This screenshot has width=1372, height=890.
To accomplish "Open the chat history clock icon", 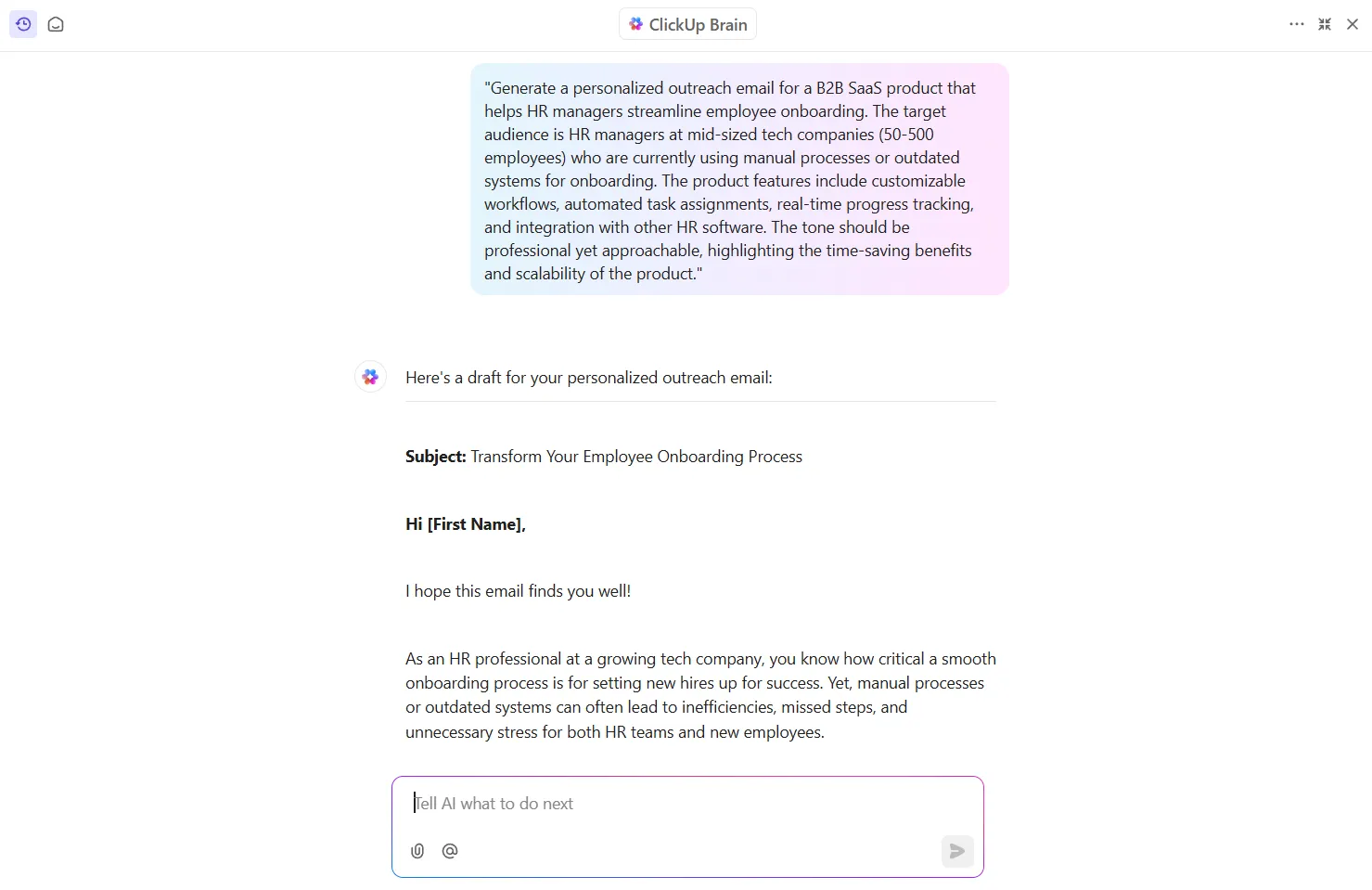I will [x=23, y=24].
